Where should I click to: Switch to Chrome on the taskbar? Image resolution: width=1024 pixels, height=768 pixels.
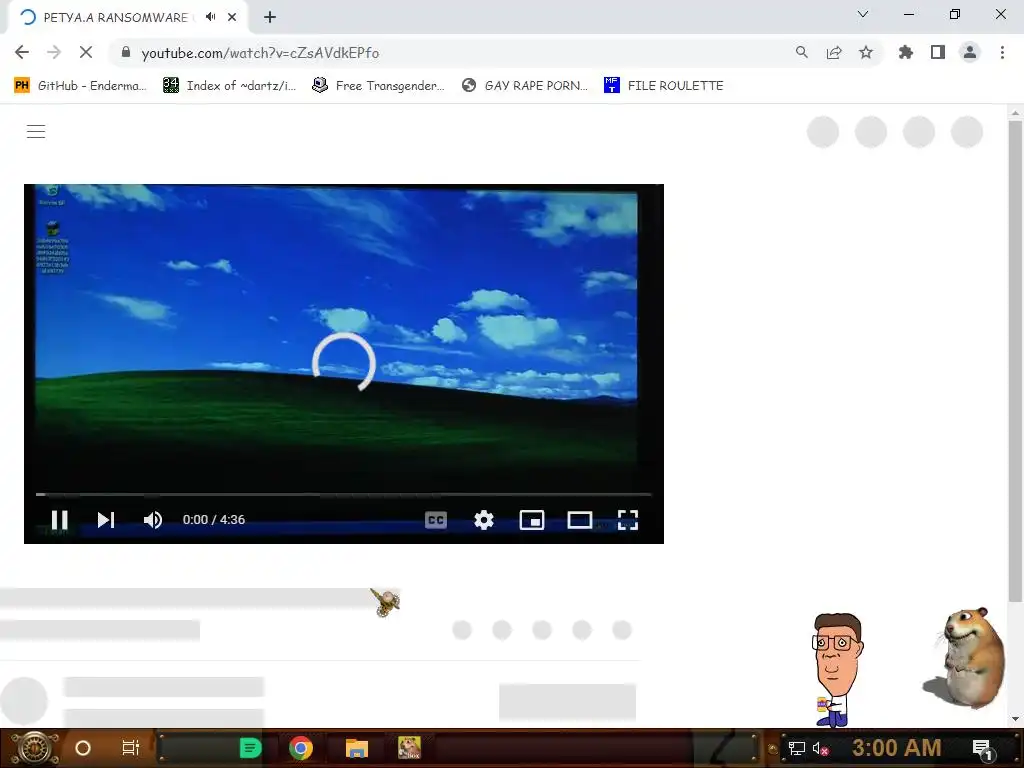[300, 748]
